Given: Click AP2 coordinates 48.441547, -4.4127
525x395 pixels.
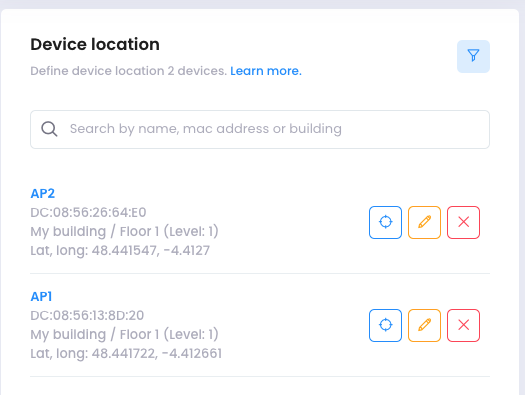Looking at the screenshot, I should point(151,251).
